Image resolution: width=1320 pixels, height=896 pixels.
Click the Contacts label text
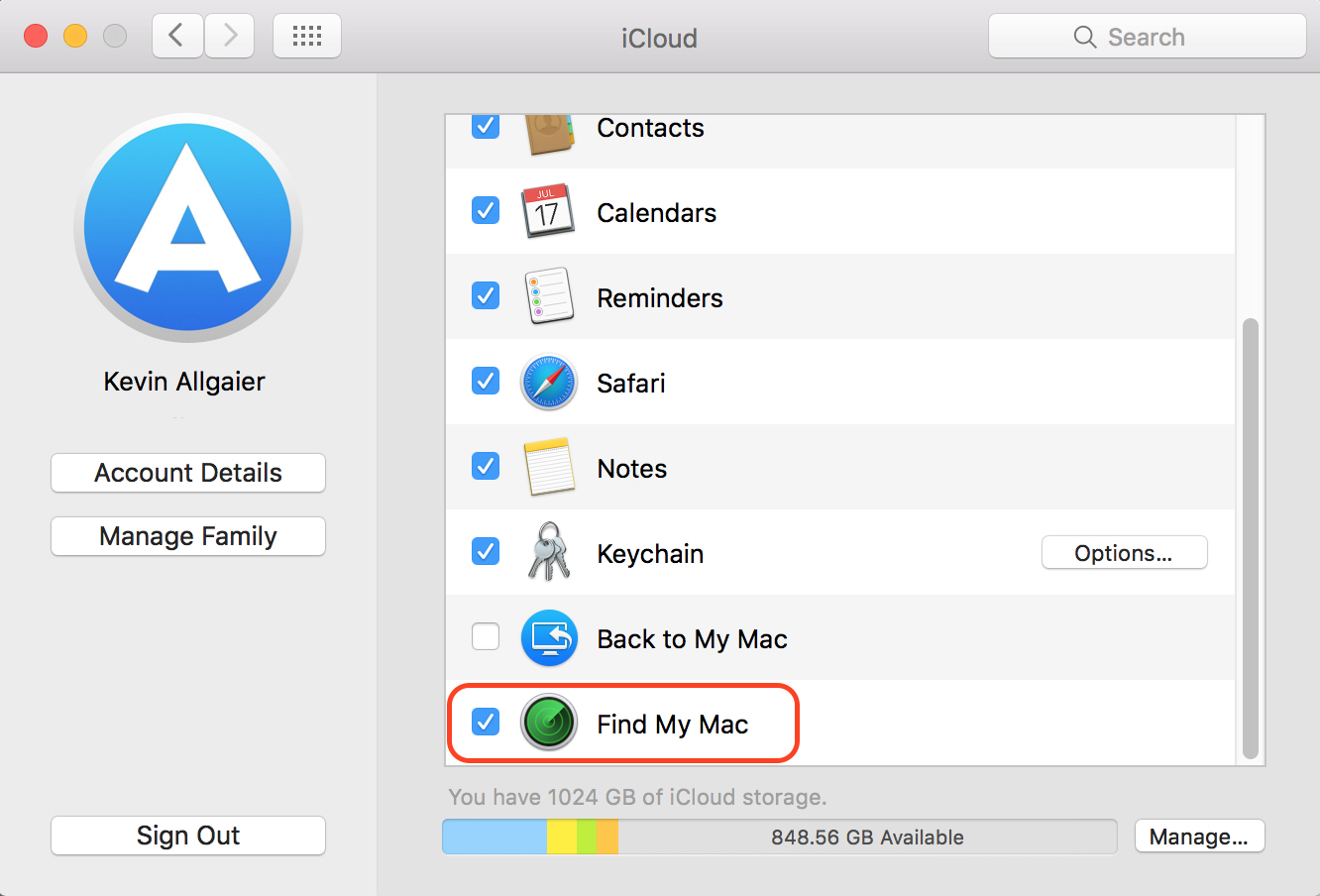(x=651, y=128)
